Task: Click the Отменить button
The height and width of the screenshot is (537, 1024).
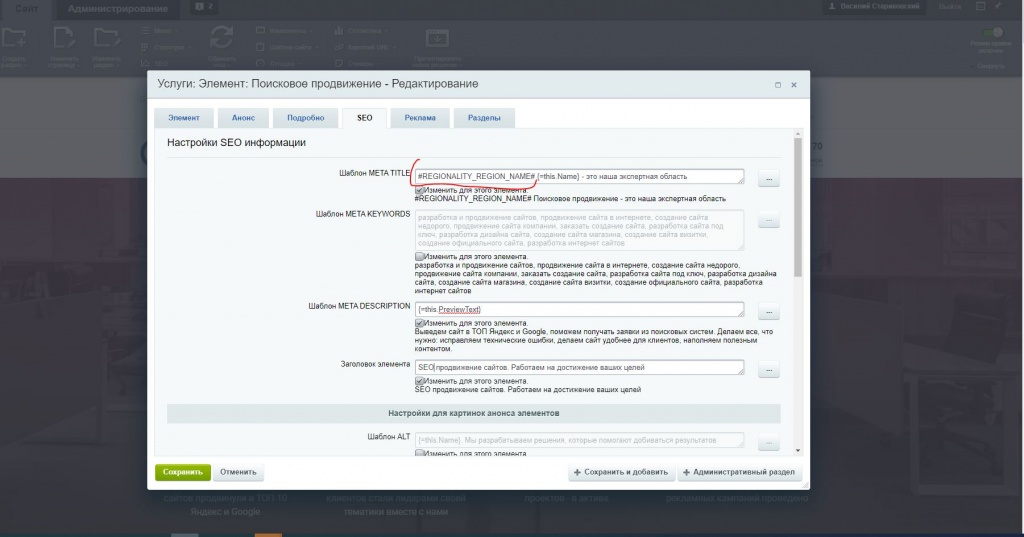Action: click(239, 472)
